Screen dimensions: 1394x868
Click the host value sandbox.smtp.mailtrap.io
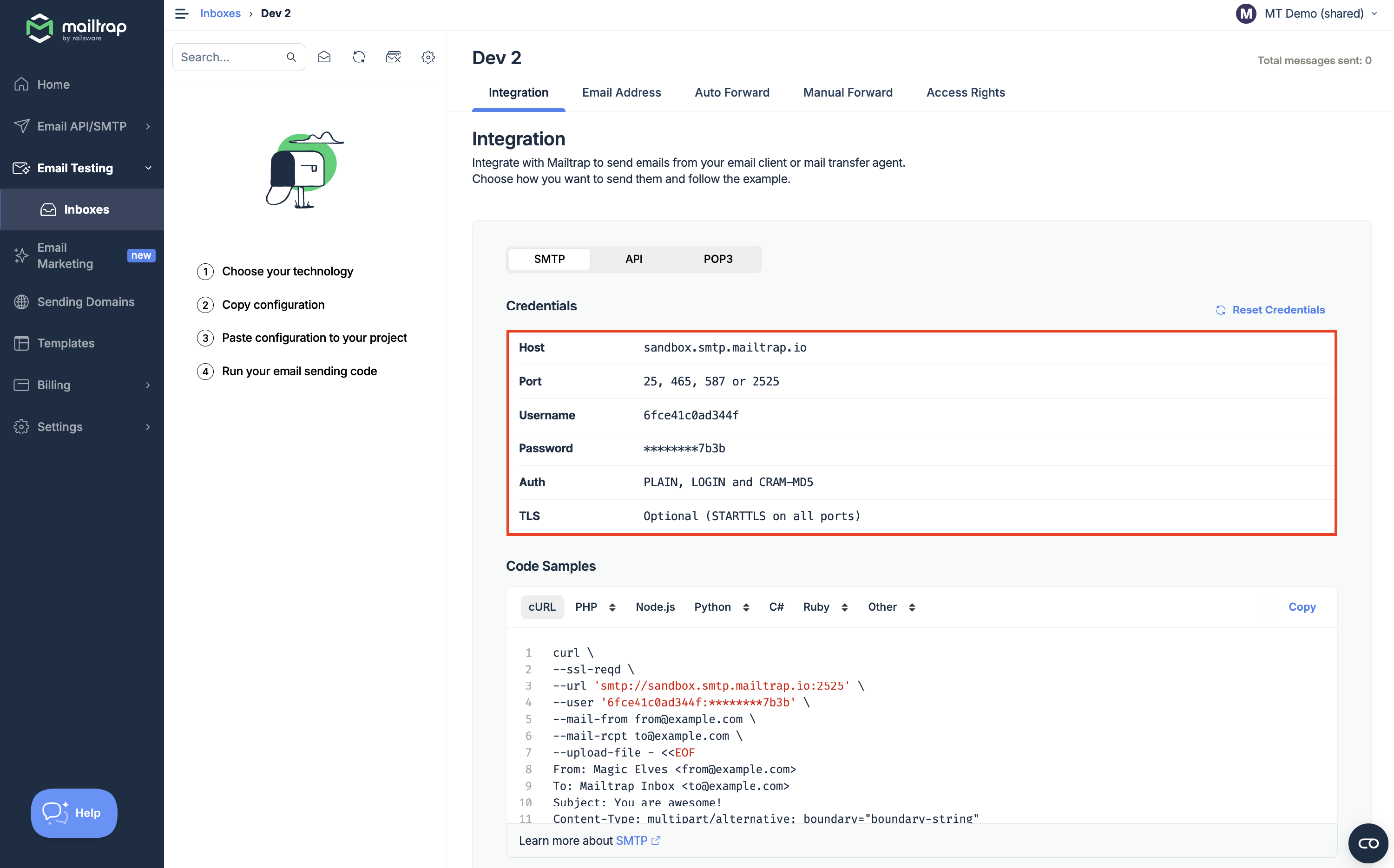point(724,347)
